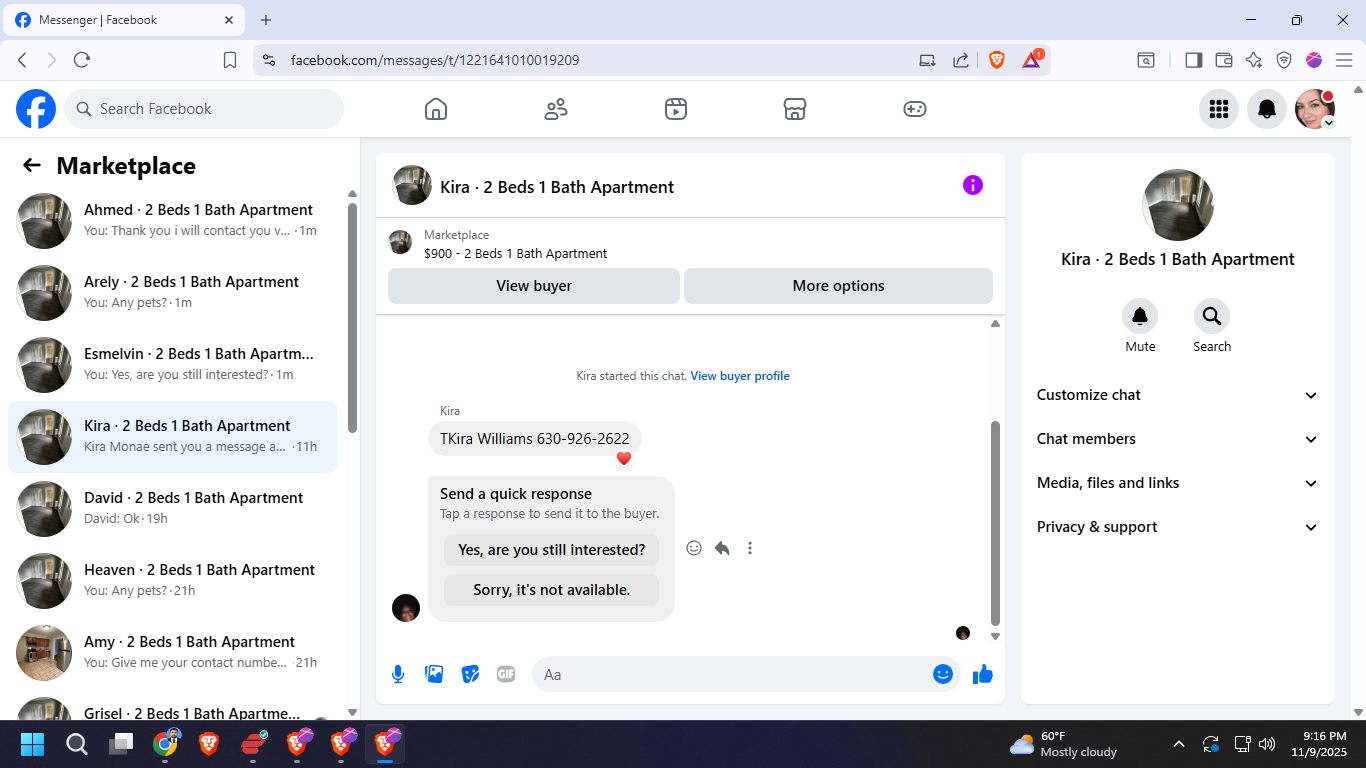Screen dimensions: 1366x768
Task: Reload the page
Action: click(x=82, y=60)
